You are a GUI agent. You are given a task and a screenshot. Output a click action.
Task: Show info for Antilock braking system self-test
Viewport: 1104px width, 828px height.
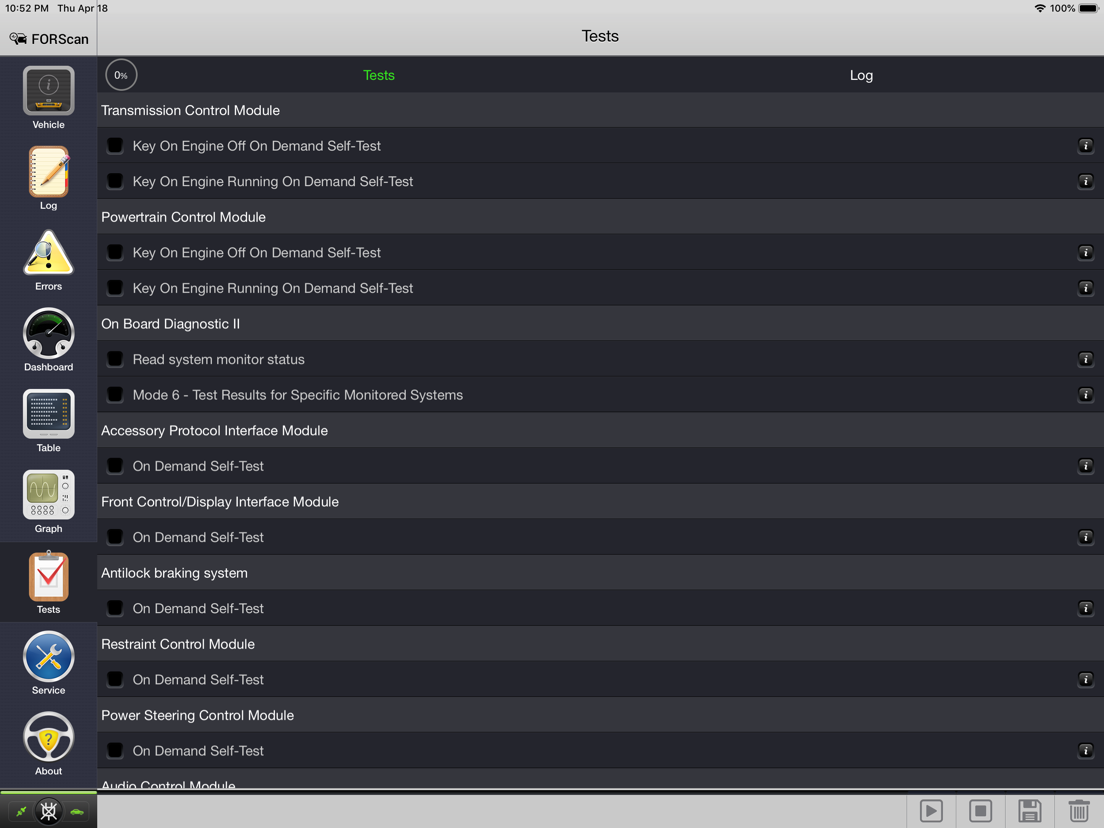click(1086, 608)
